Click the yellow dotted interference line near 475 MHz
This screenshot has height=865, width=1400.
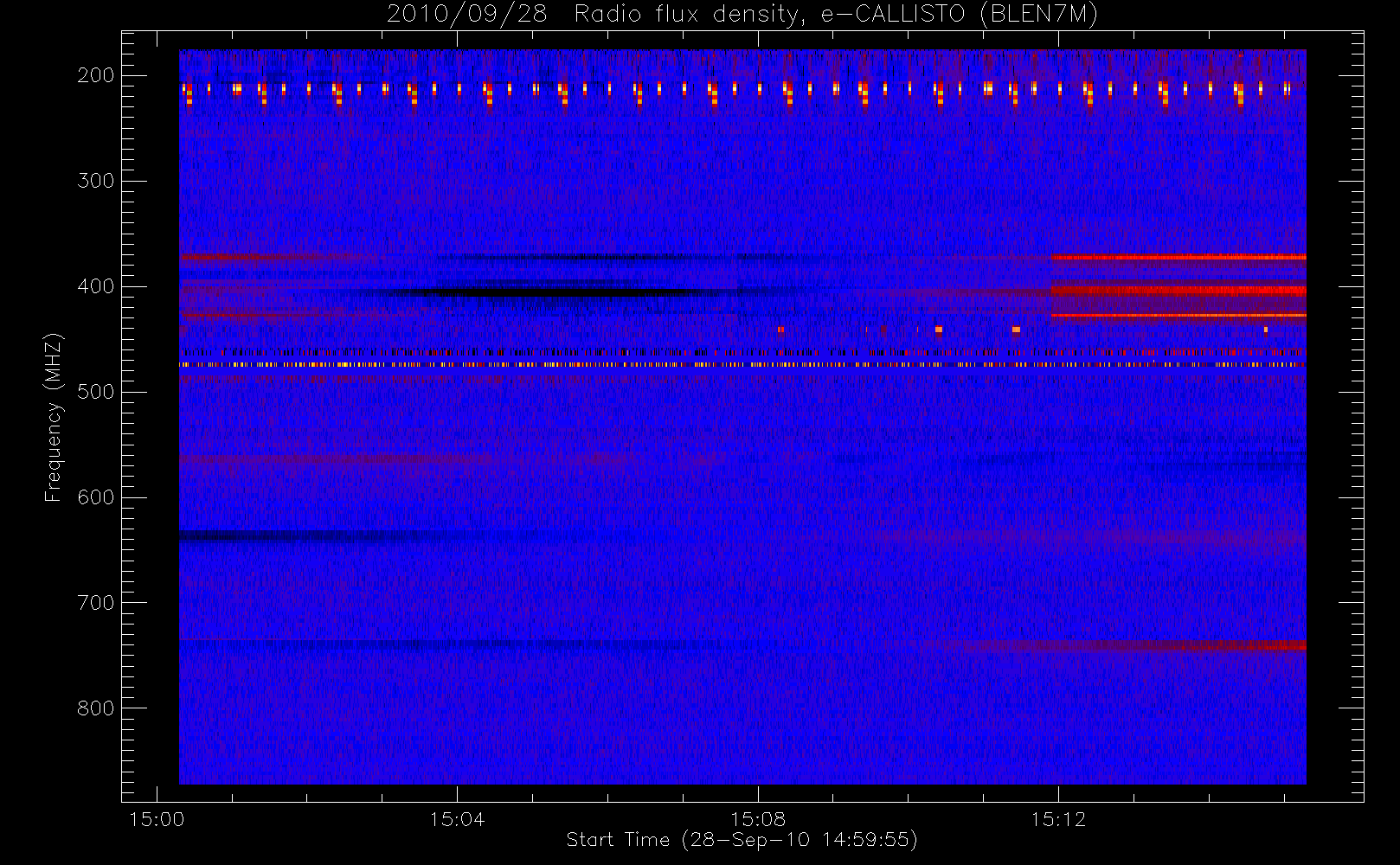tap(742, 365)
